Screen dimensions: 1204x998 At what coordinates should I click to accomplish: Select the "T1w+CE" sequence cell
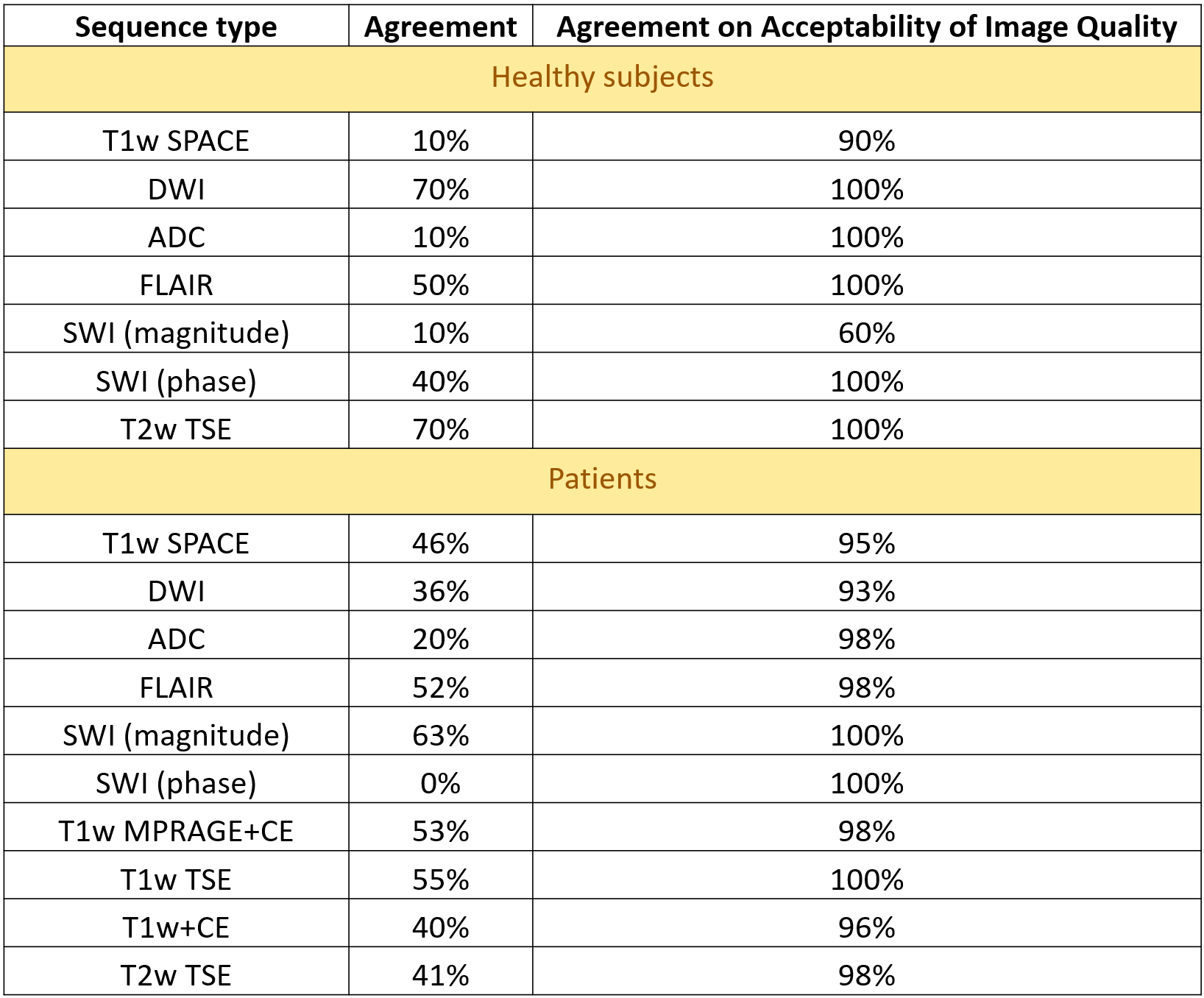[176, 927]
